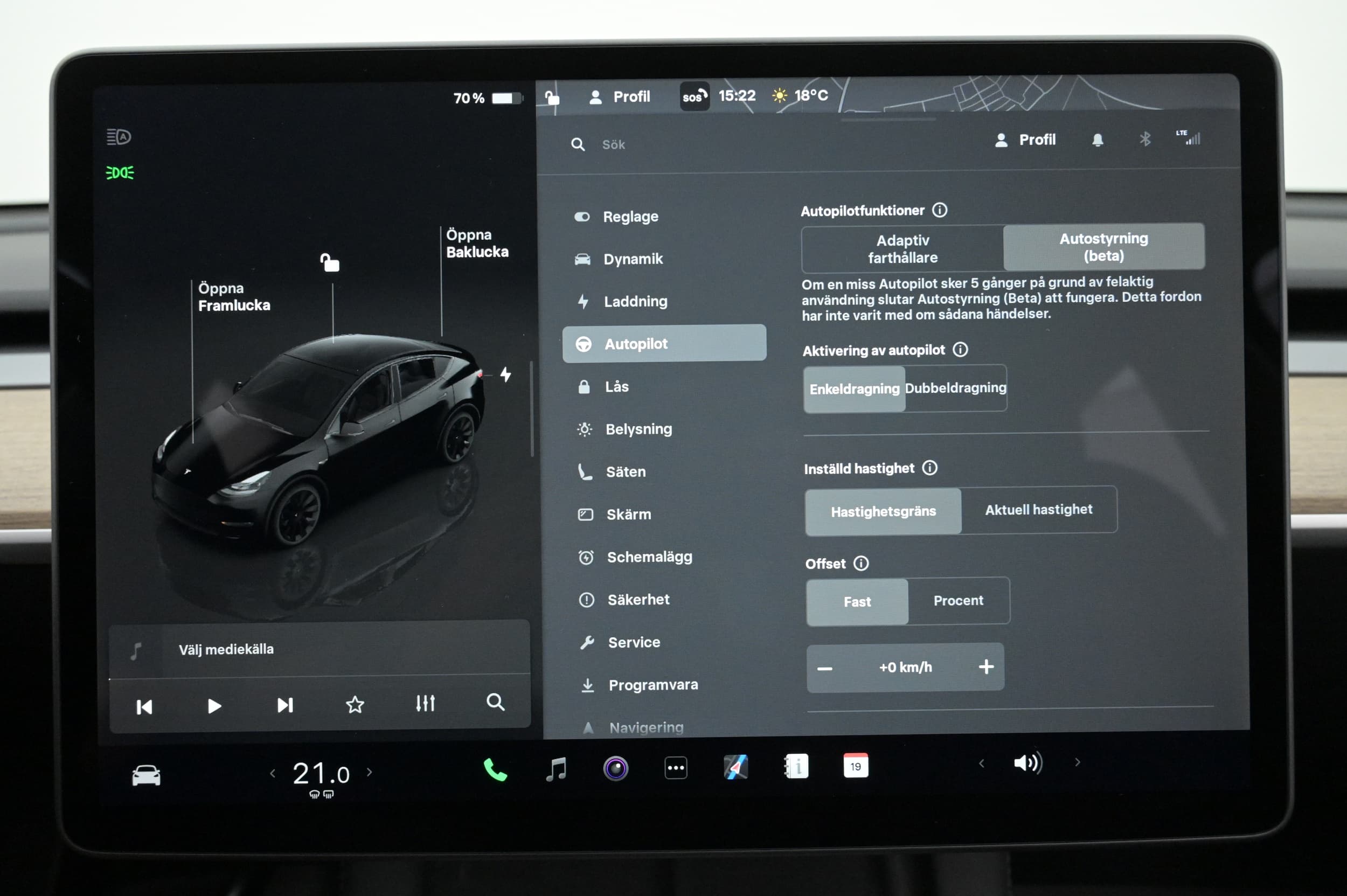Choose Enkeldragning activation
Viewport: 1347px width, 896px height.
coord(855,389)
